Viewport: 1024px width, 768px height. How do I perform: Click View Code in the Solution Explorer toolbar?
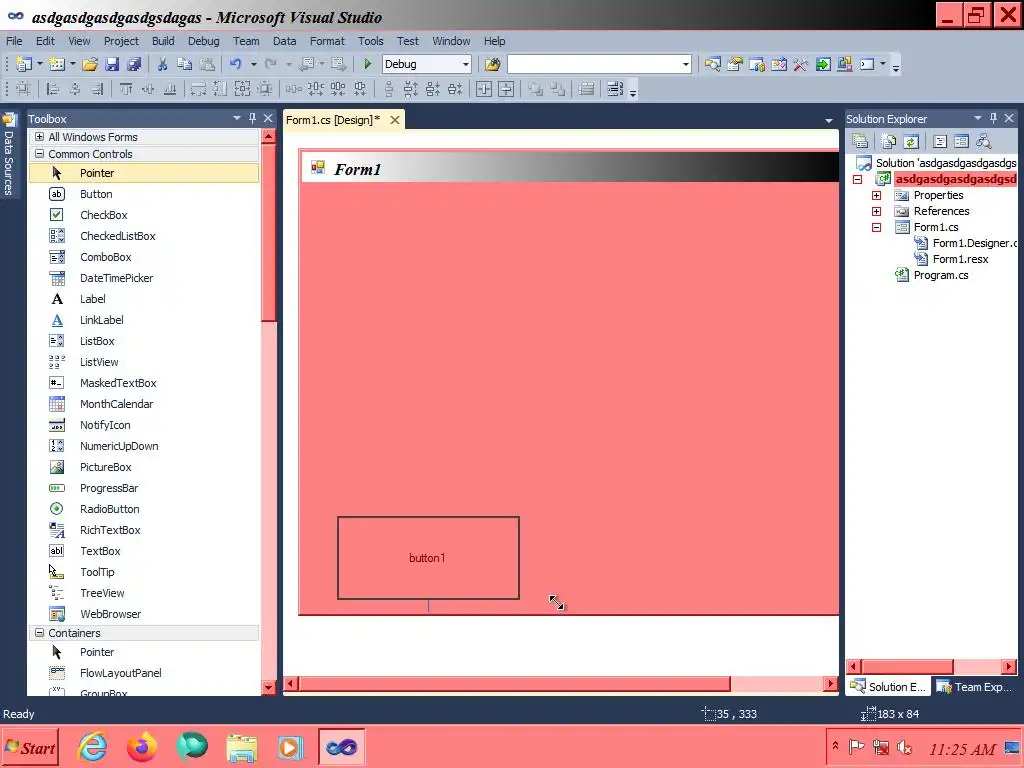pos(940,141)
